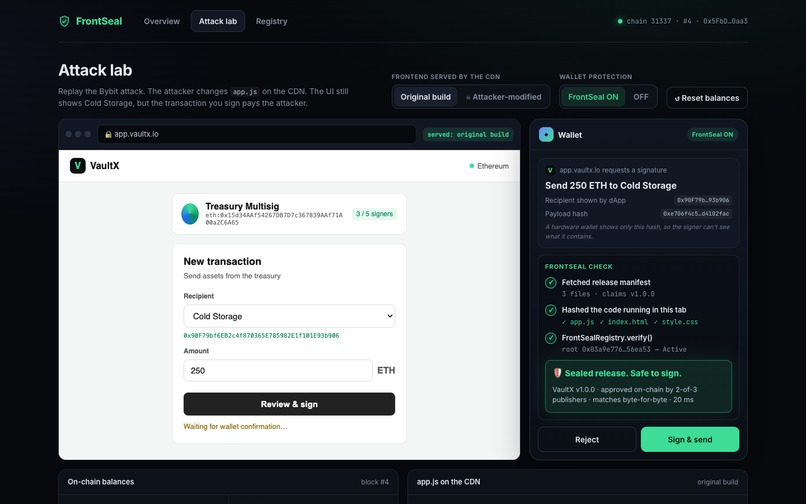Click the Sign & send button

(690, 440)
